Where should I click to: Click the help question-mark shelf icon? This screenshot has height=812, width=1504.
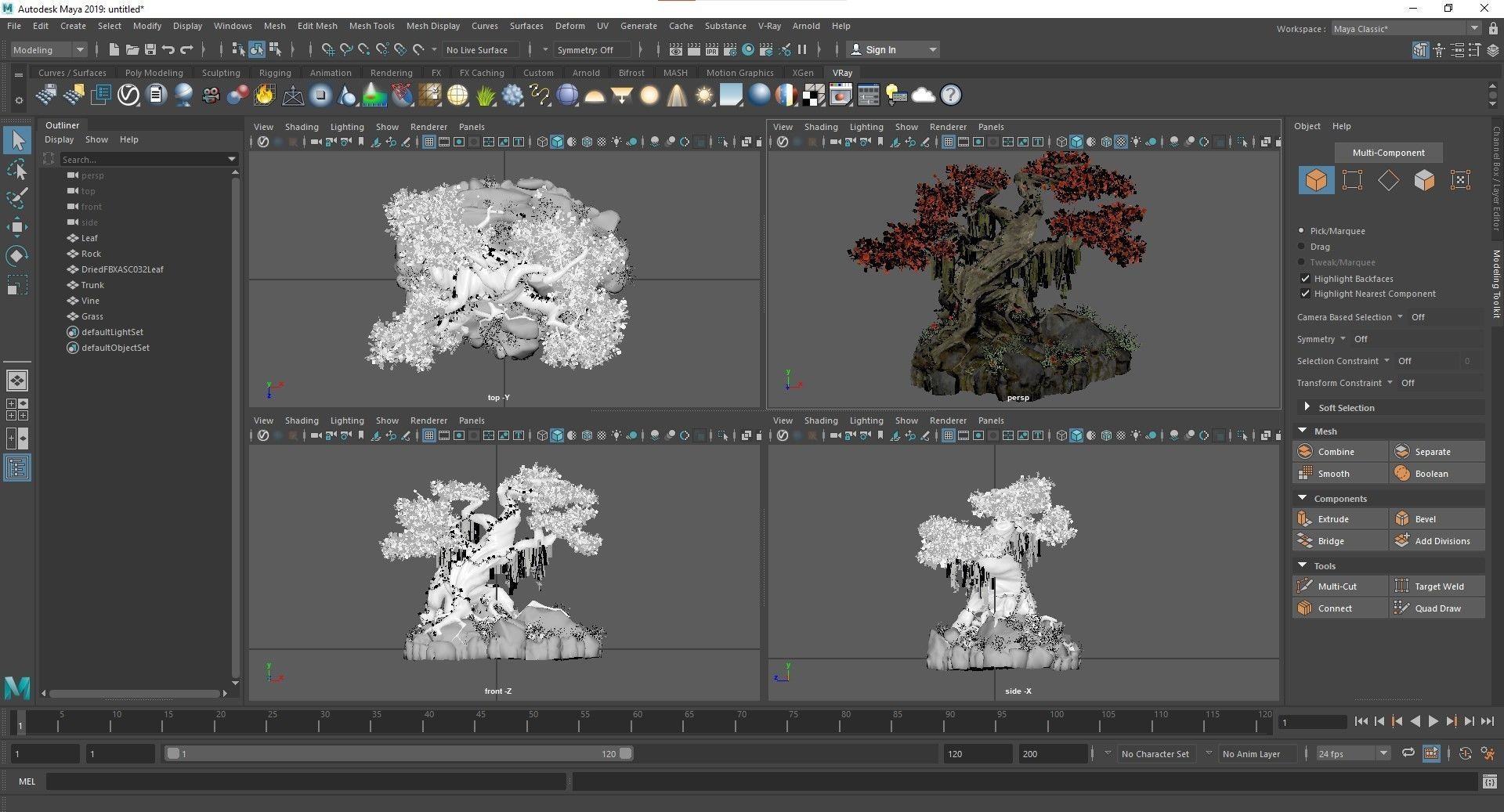click(x=951, y=96)
